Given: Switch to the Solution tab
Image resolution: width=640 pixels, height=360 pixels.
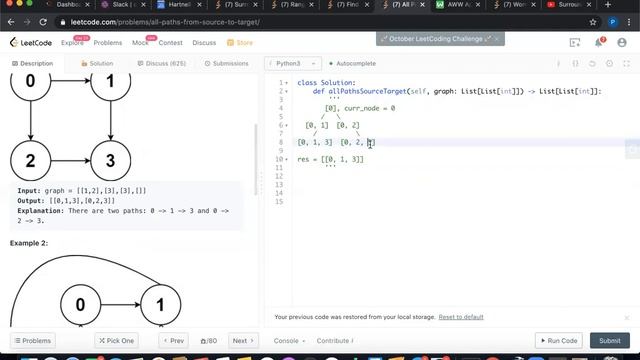Looking at the screenshot, I should click(97, 63).
